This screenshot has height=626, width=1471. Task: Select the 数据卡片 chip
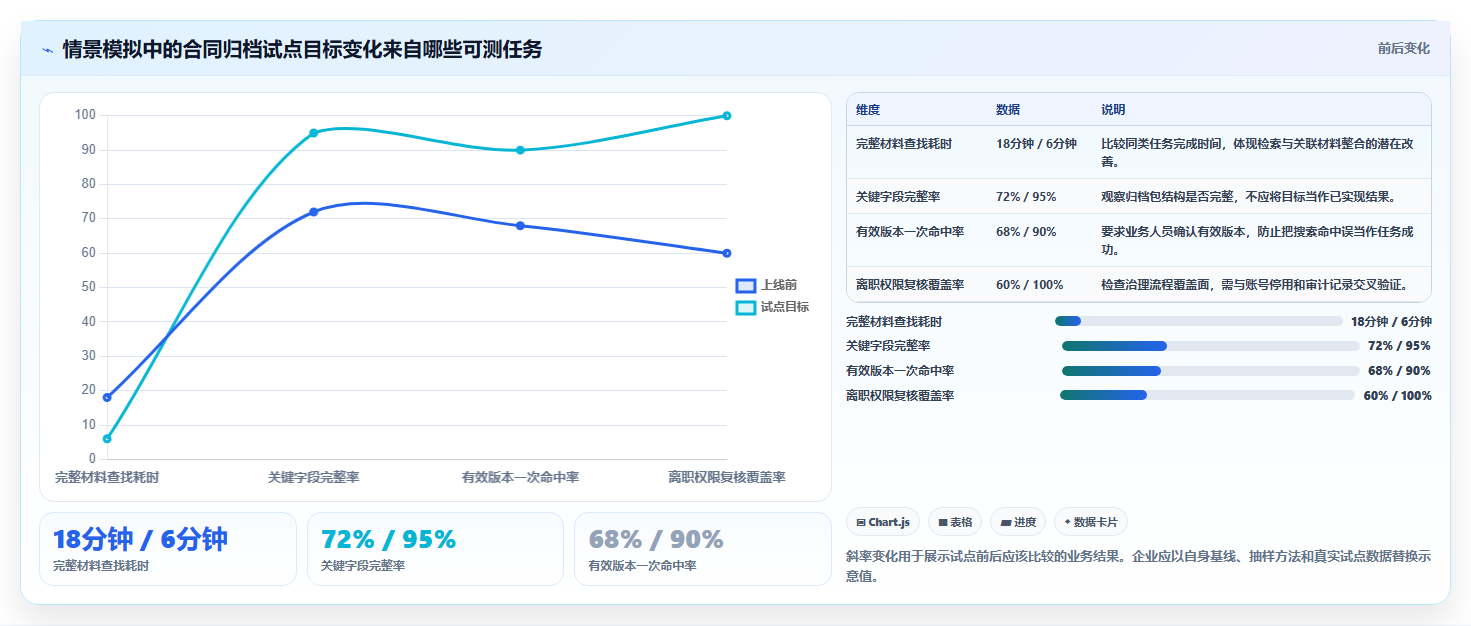point(1092,522)
